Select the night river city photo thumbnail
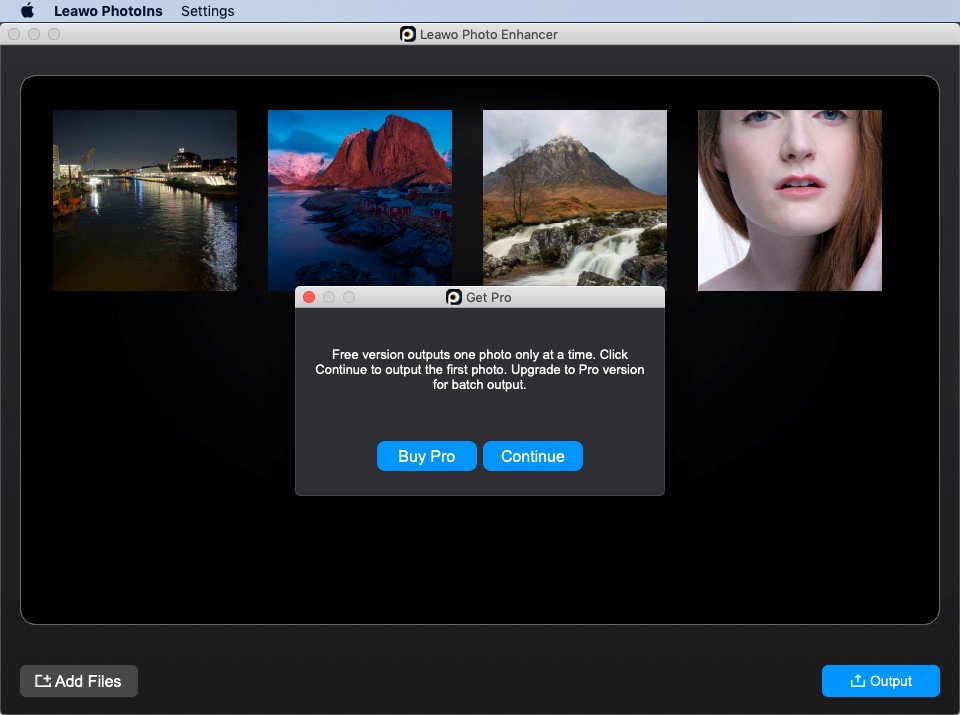This screenshot has height=715, width=960. [145, 200]
